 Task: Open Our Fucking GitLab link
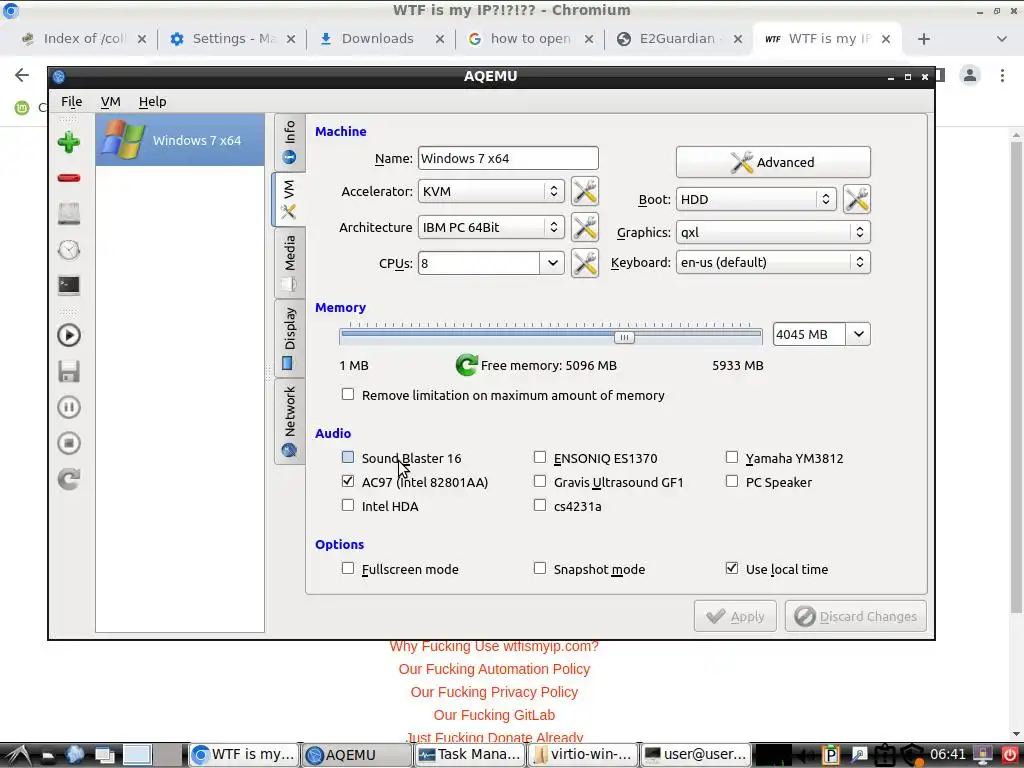pos(494,715)
